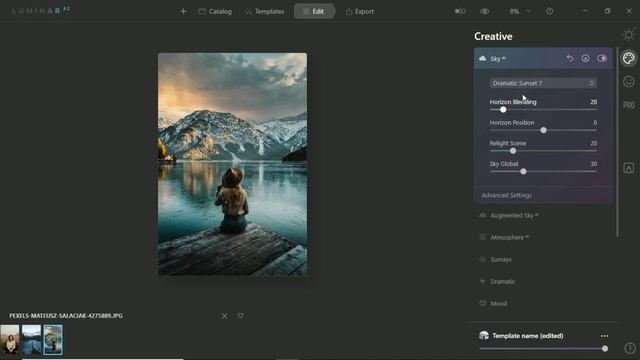The width and height of the screenshot is (640, 360).
Task: Click the Luminar AI logo
Action: (41, 11)
